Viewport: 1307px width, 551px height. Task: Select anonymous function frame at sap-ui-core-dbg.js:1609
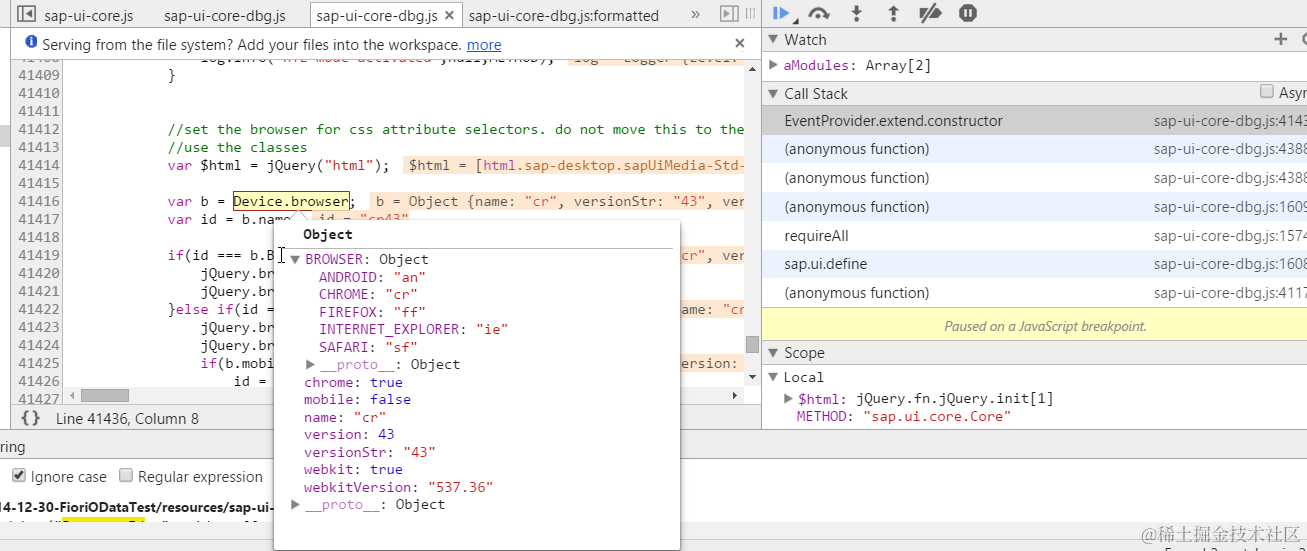pyautogui.click(x=1034, y=207)
